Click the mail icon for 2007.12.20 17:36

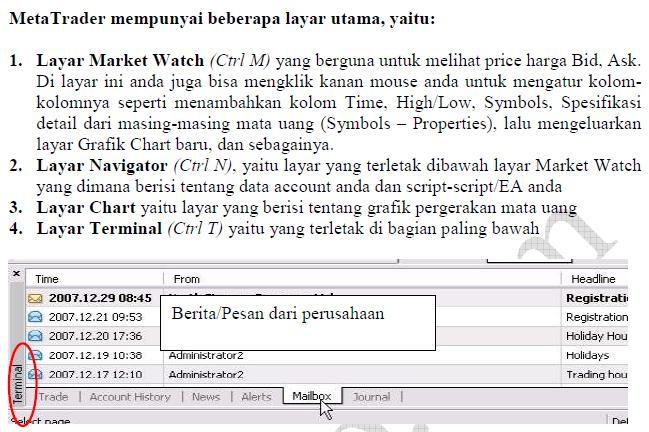point(35,336)
